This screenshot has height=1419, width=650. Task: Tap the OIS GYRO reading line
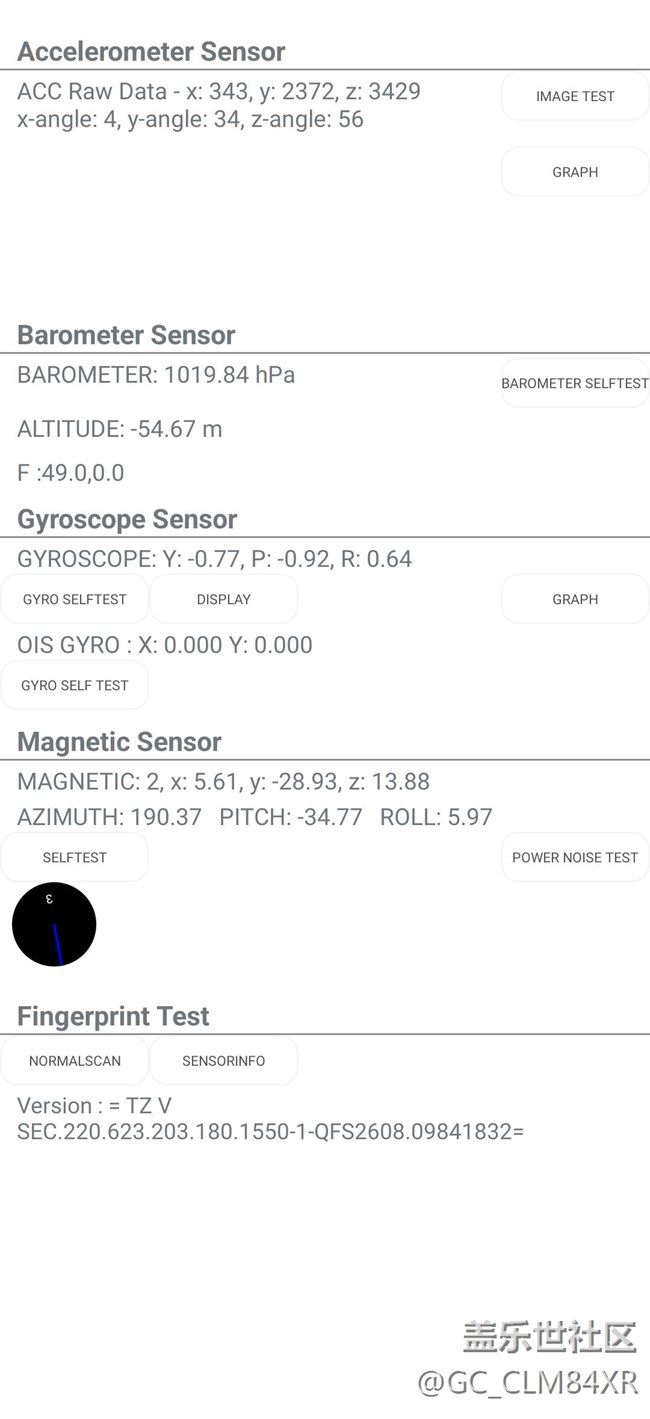point(165,645)
